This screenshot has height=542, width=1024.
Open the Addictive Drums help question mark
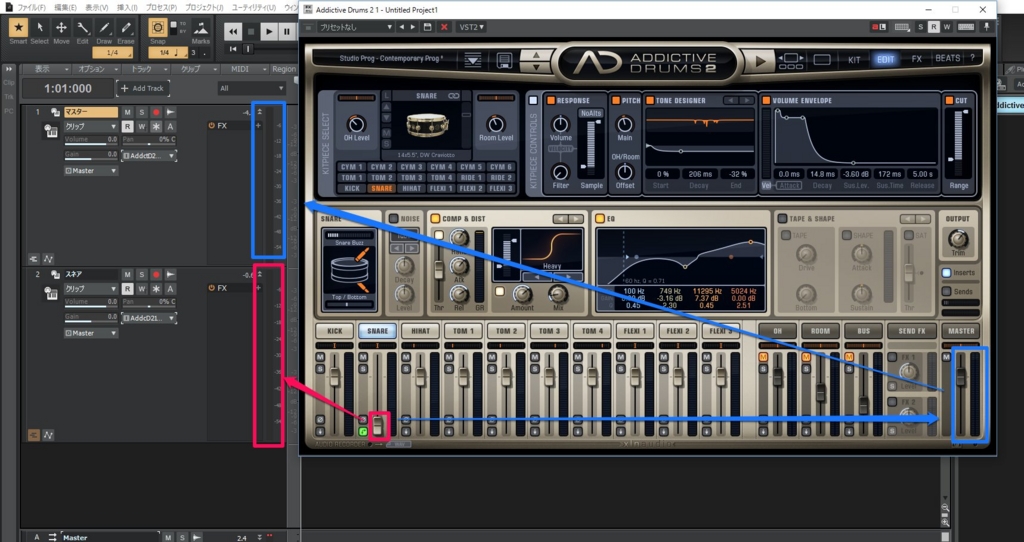[972, 57]
